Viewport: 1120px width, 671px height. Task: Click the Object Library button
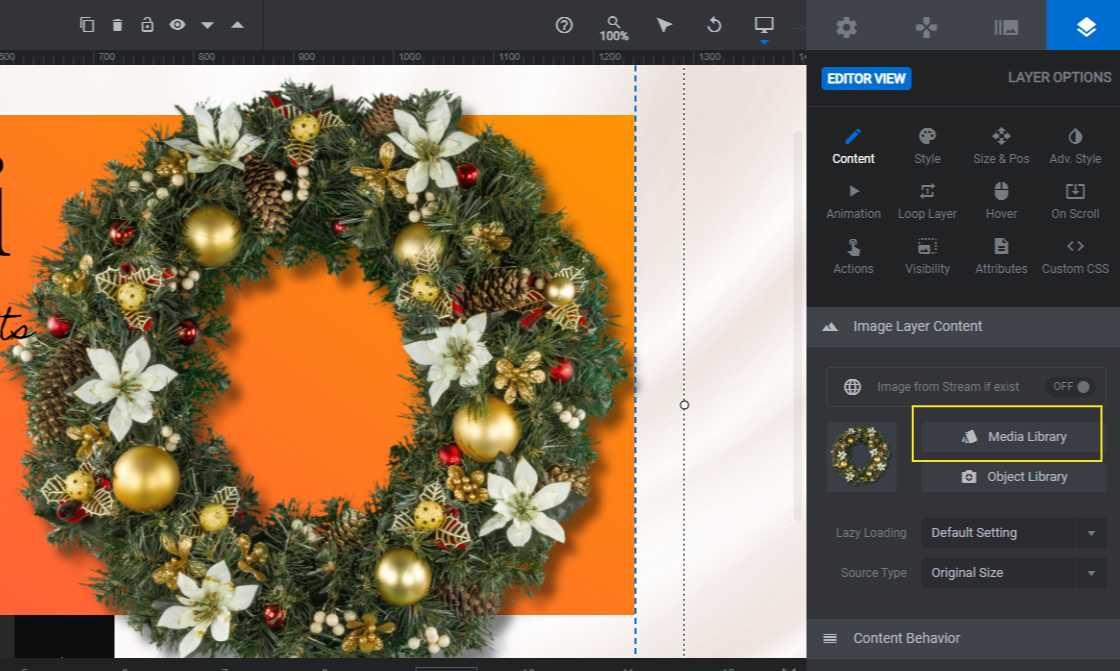point(1013,477)
